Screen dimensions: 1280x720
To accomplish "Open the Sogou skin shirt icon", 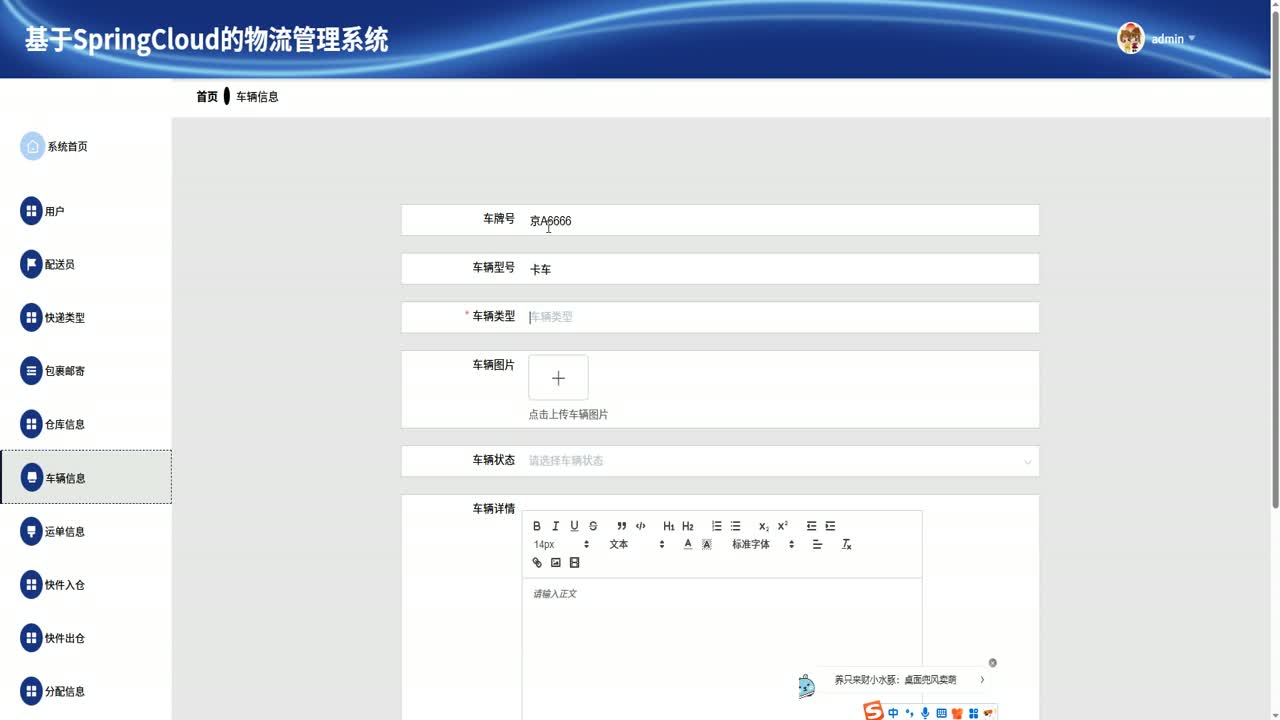I will tap(957, 713).
